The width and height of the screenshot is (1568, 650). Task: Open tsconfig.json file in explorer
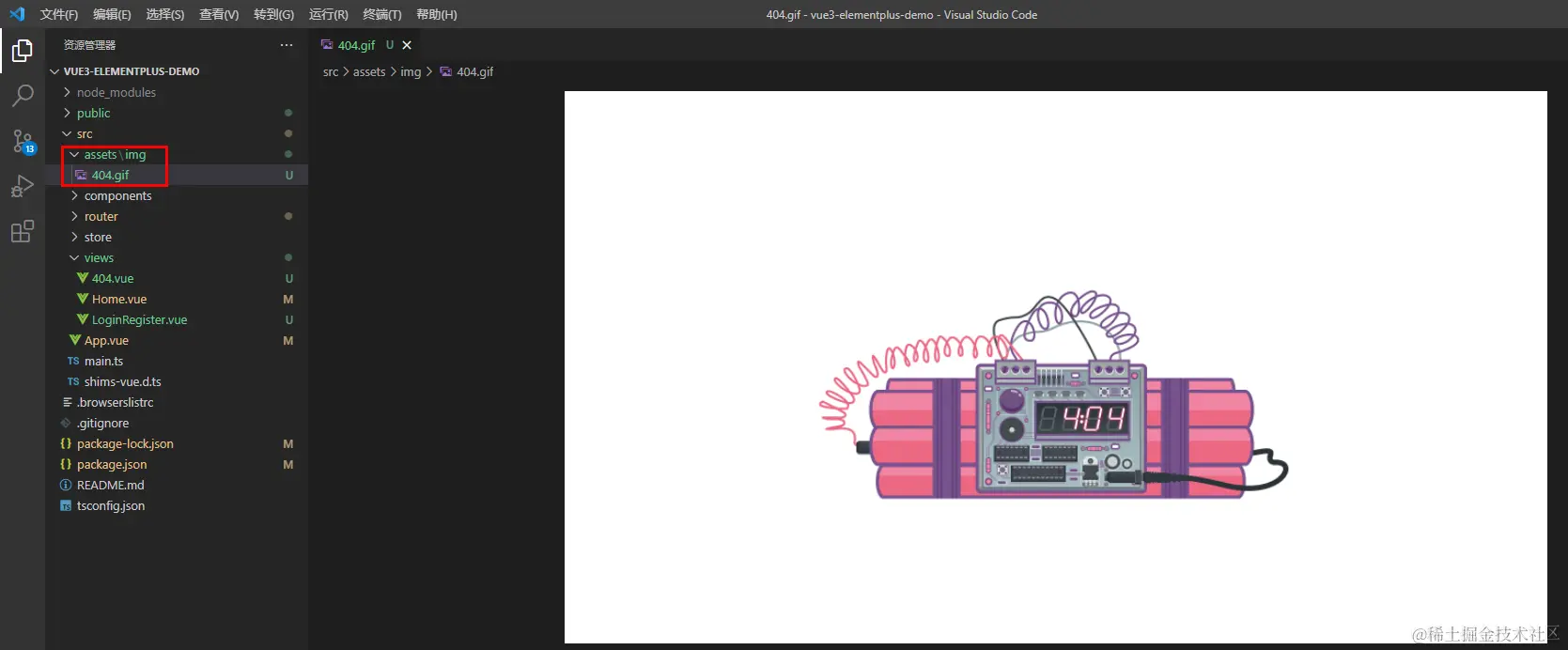coord(111,505)
